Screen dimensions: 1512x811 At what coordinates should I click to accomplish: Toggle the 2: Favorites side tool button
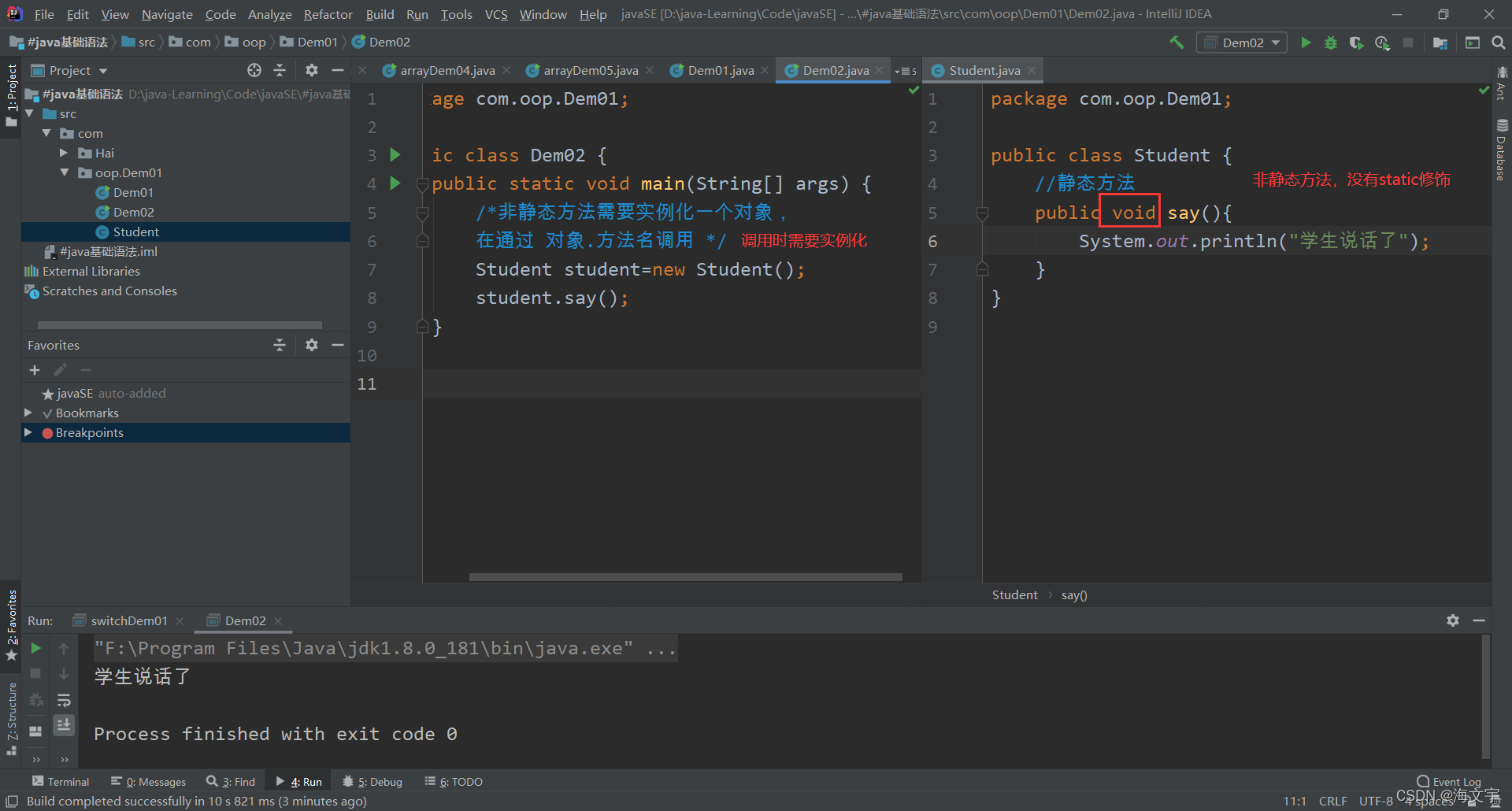(x=11, y=626)
